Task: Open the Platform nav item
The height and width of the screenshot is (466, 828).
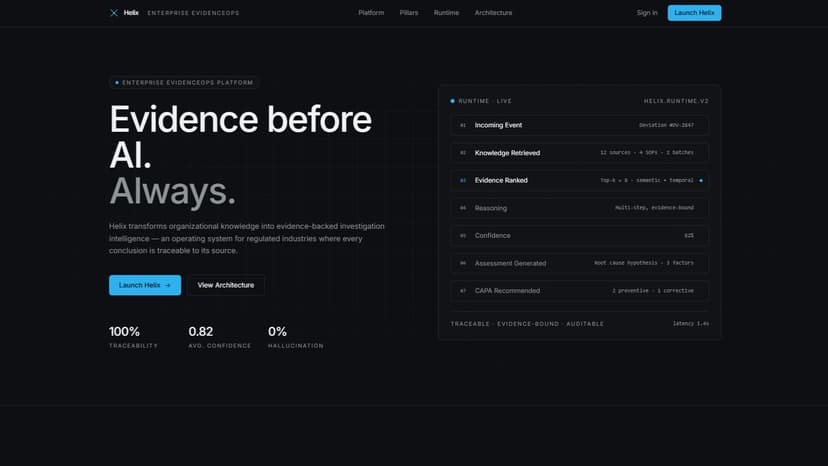Action: (371, 13)
